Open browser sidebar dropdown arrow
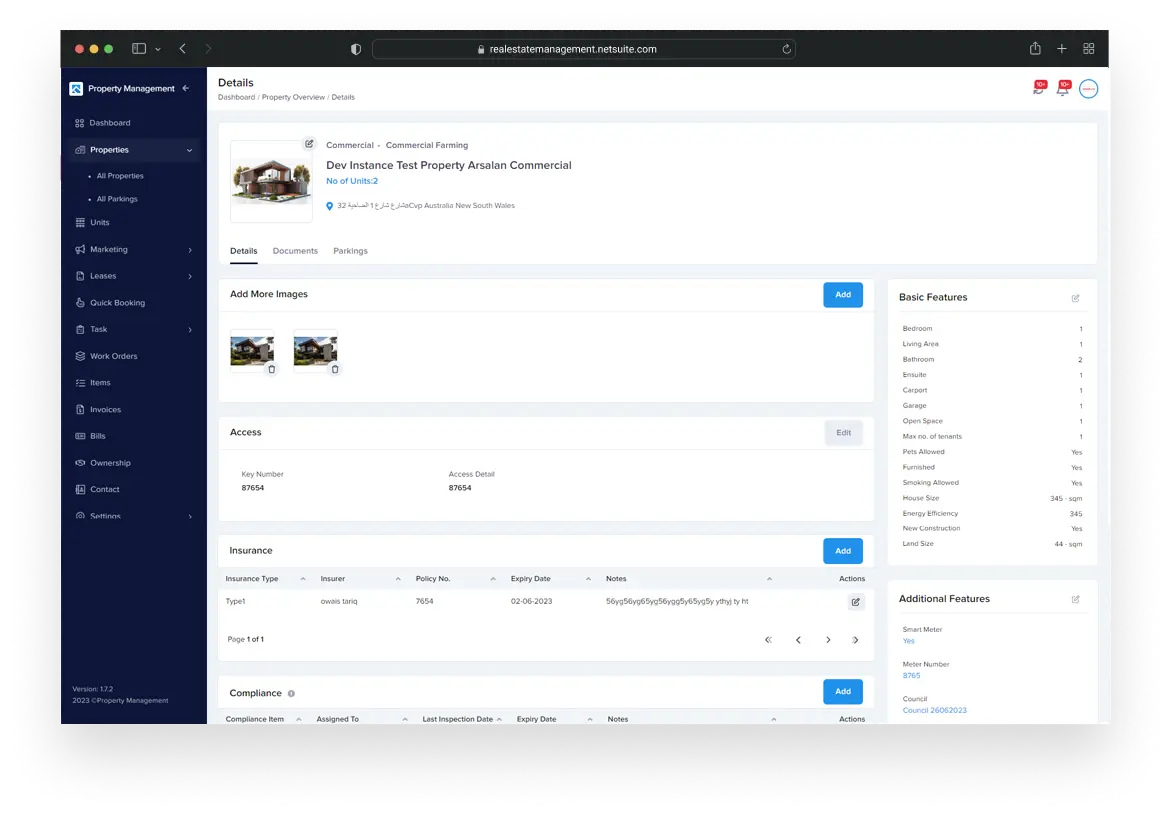Screen dimensions: 1171x815 (x=158, y=49)
